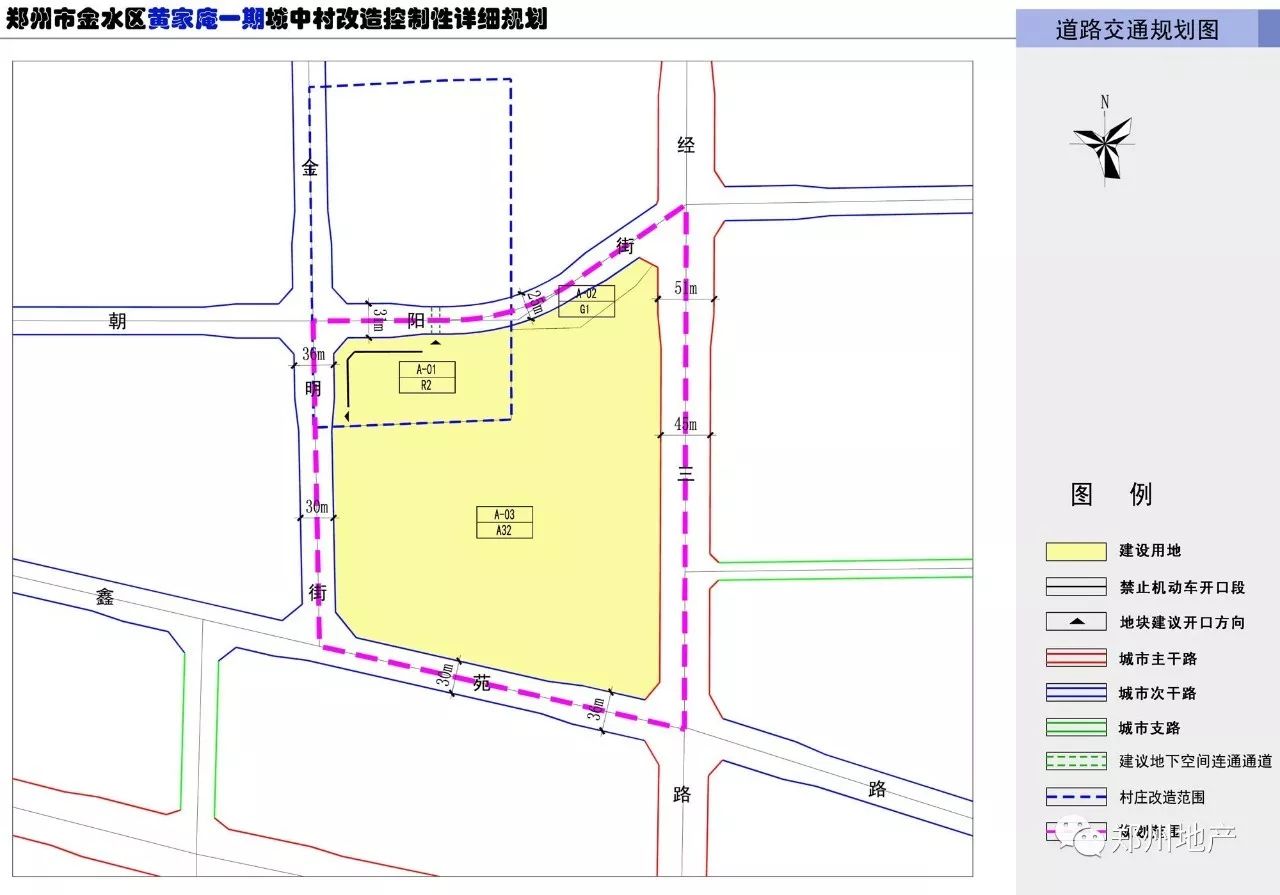Select the red 城市主干路 legend swatch
Screen dimensions: 1280x895
coord(1076,658)
